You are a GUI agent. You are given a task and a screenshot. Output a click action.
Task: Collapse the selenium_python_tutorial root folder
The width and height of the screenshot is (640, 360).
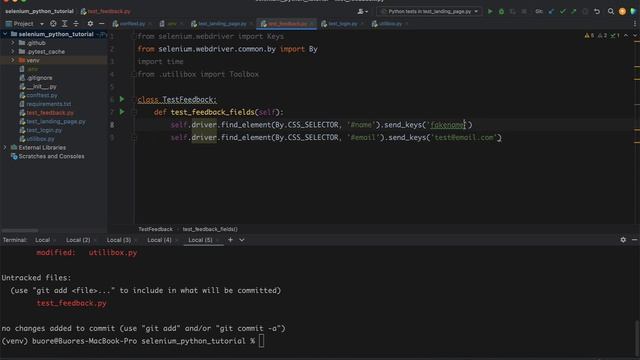[x=5, y=34]
